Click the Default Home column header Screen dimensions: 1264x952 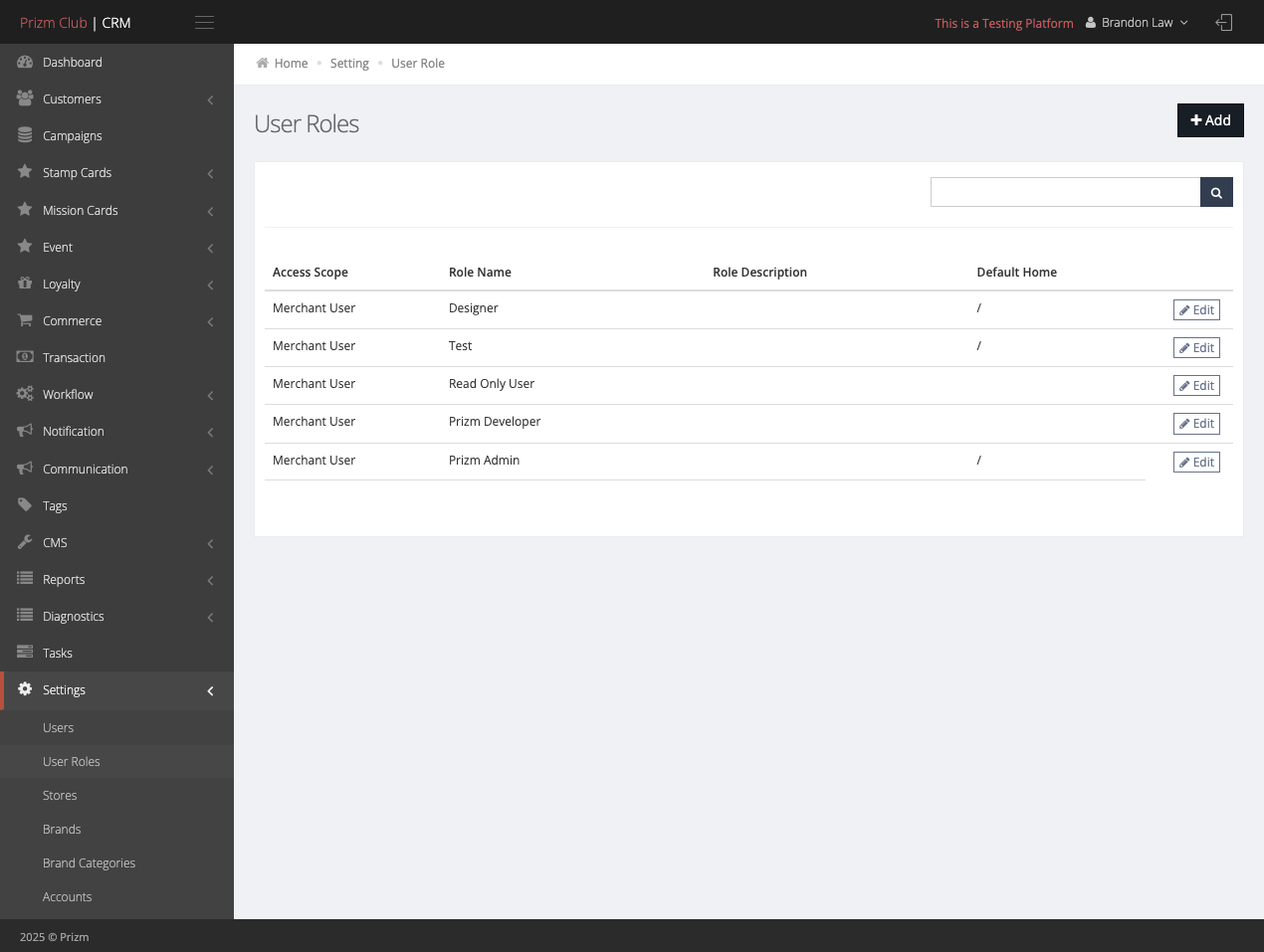pyautogui.click(x=1016, y=272)
